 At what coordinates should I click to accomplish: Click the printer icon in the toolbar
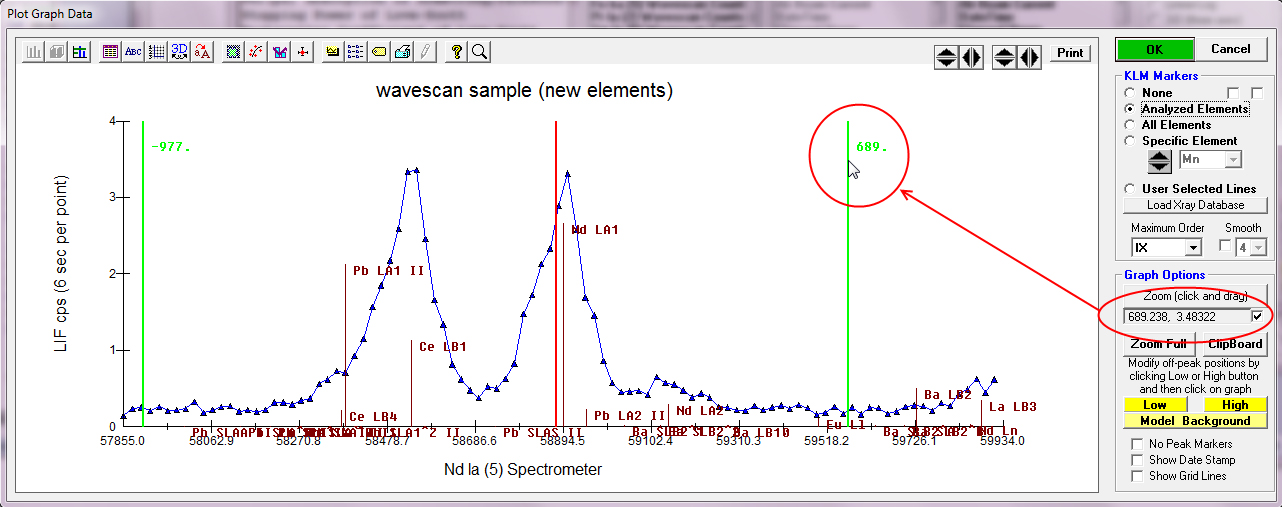(402, 52)
